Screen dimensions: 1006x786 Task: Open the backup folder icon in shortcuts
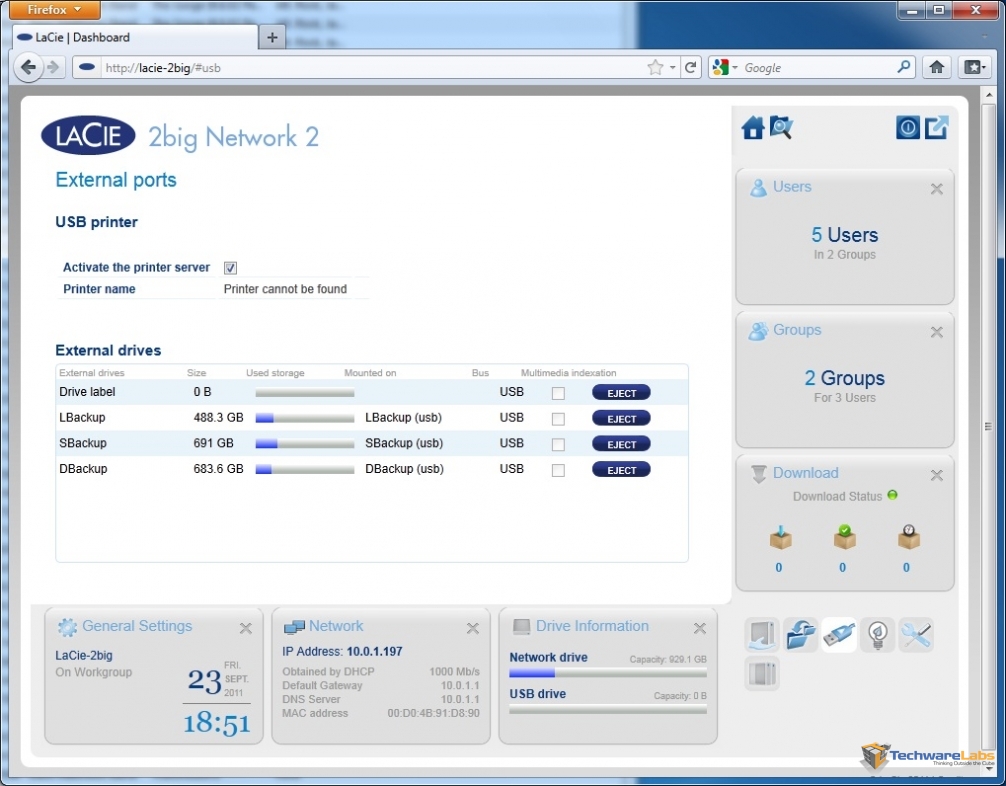[x=801, y=635]
